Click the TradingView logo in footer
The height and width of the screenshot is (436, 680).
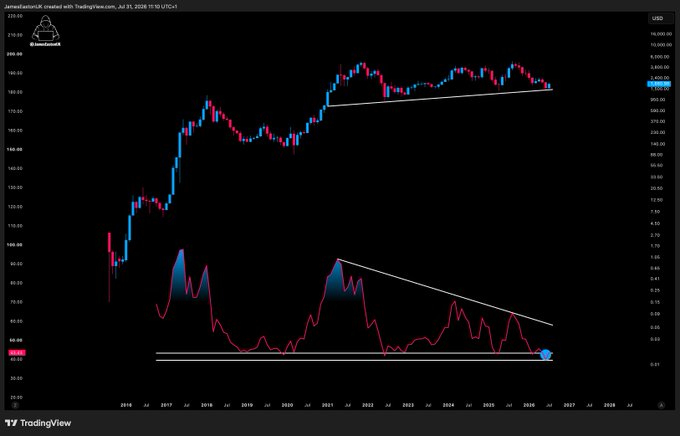pos(38,423)
